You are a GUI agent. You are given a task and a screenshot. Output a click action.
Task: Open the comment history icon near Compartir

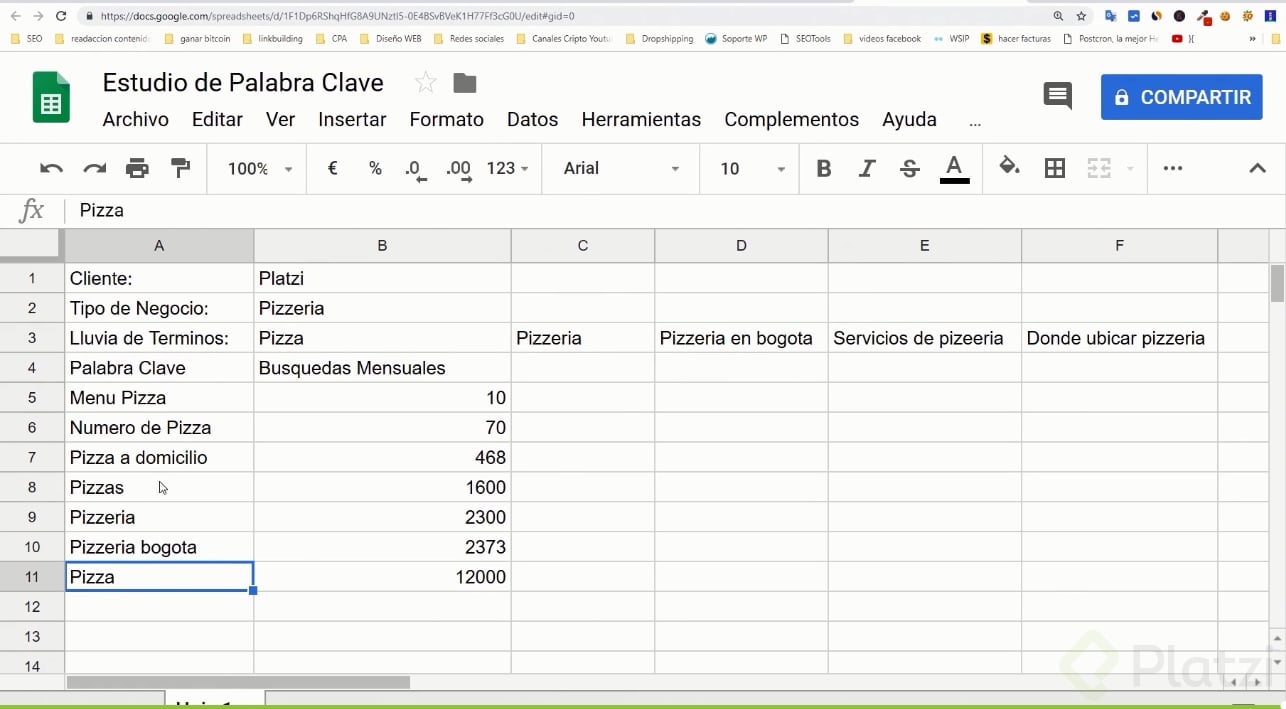click(x=1057, y=96)
